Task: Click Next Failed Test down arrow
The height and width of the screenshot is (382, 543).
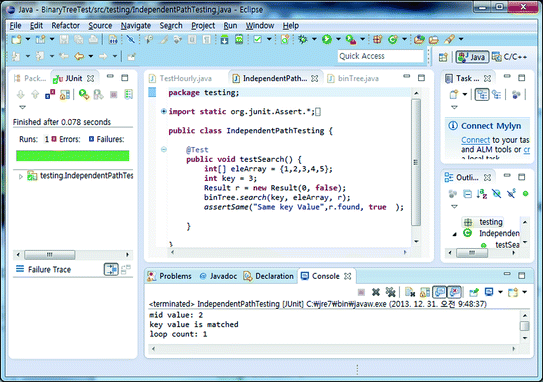Action: [x=20, y=94]
